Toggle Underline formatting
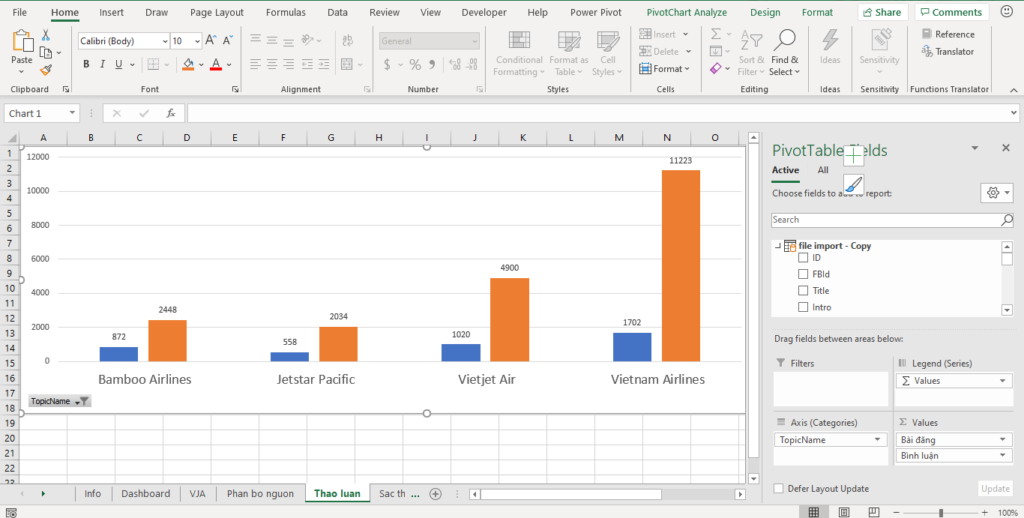The height and width of the screenshot is (518, 1024). coord(118,64)
